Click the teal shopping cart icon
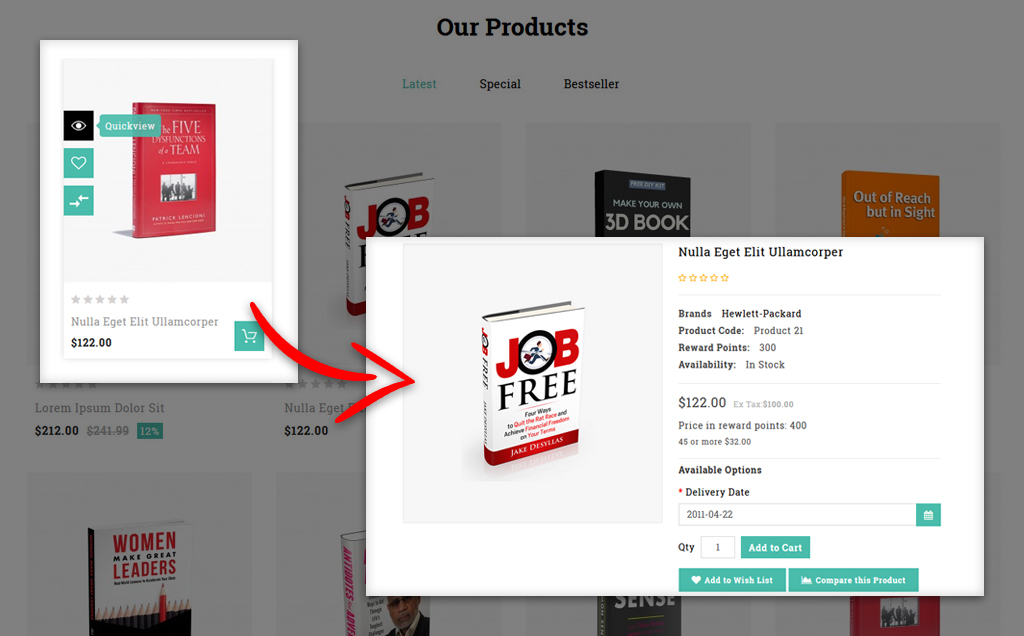 [x=249, y=336]
